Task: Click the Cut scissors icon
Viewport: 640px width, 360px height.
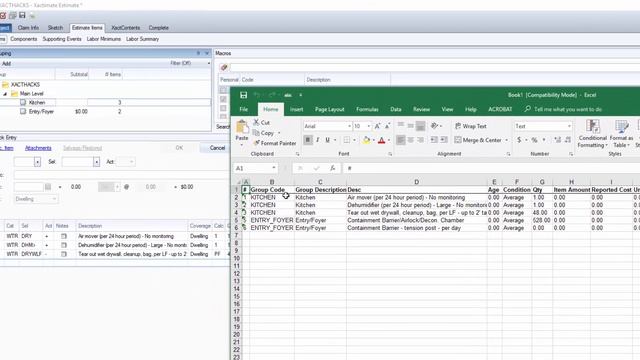Action: (x=256, y=122)
